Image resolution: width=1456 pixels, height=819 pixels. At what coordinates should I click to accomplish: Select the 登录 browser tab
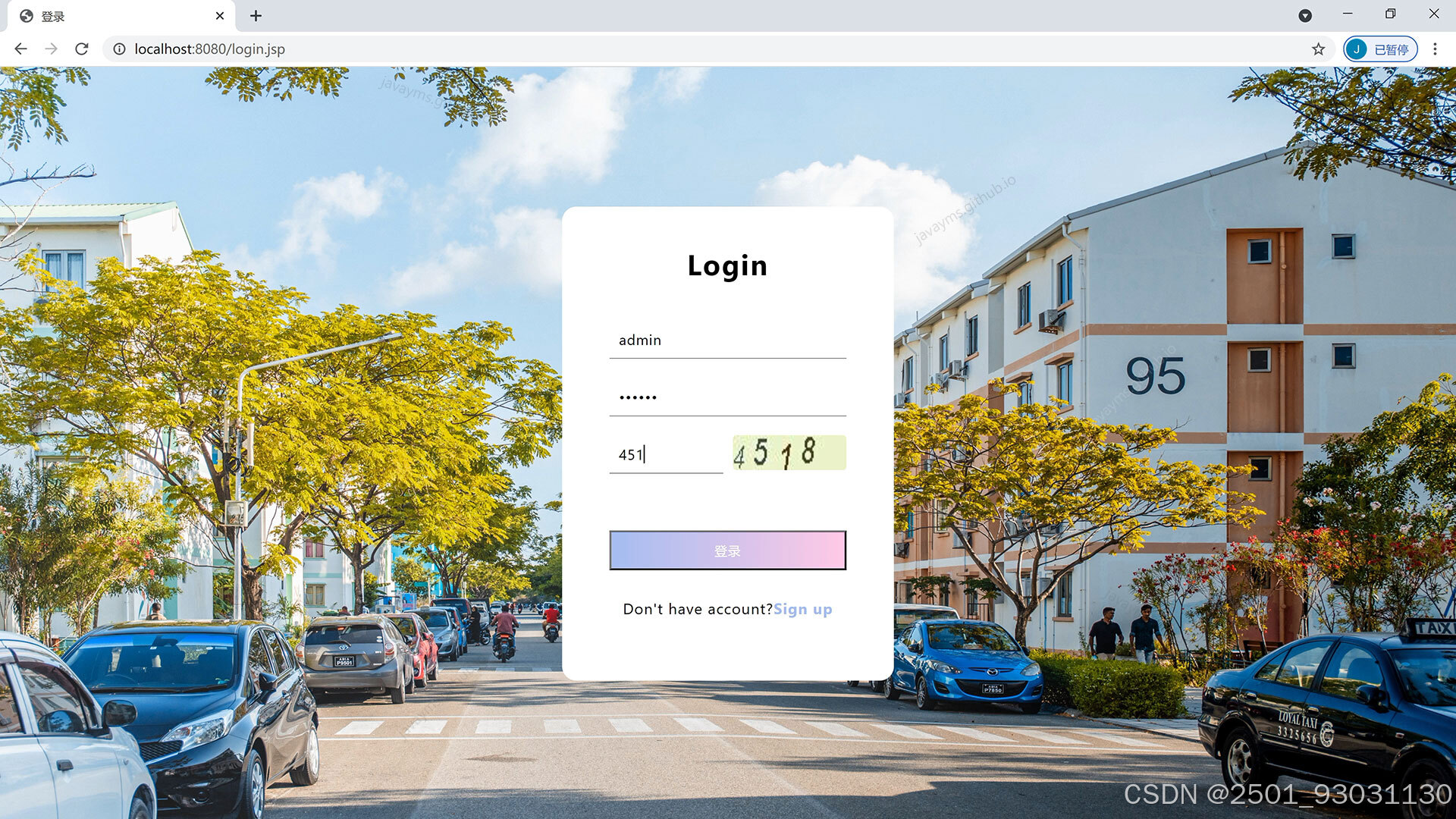[121, 16]
